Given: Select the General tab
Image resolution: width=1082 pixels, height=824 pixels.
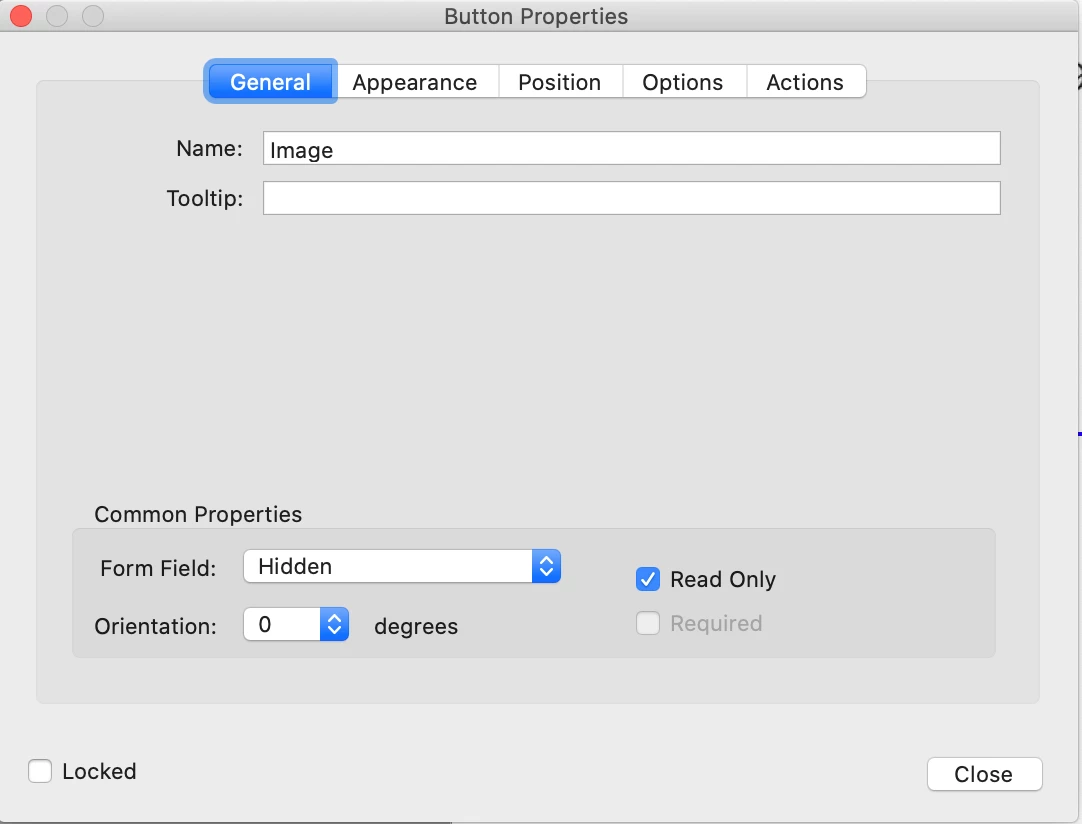Looking at the screenshot, I should click(x=270, y=82).
